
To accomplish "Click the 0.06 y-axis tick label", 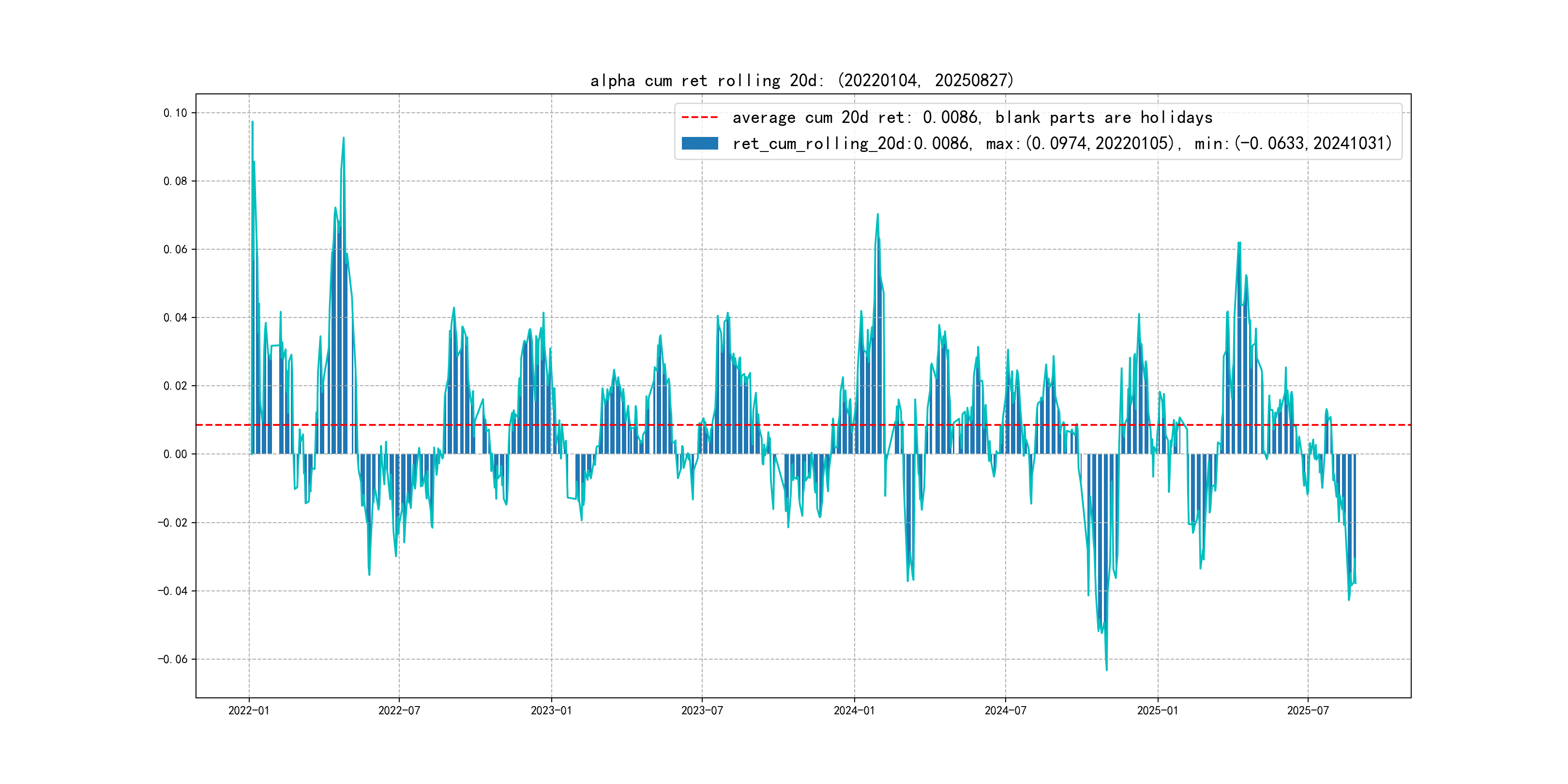I will coord(175,249).
